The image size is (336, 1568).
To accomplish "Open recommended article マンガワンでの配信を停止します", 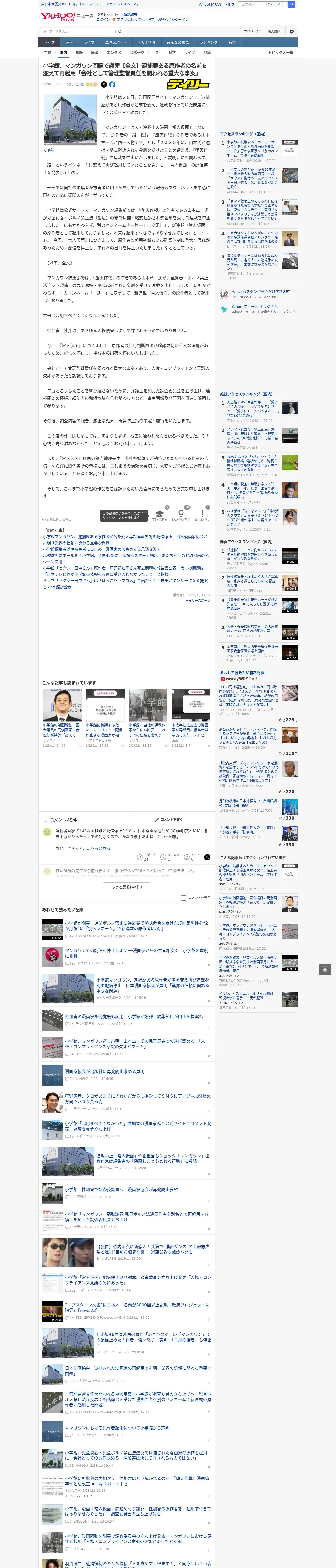I will pos(137,953).
